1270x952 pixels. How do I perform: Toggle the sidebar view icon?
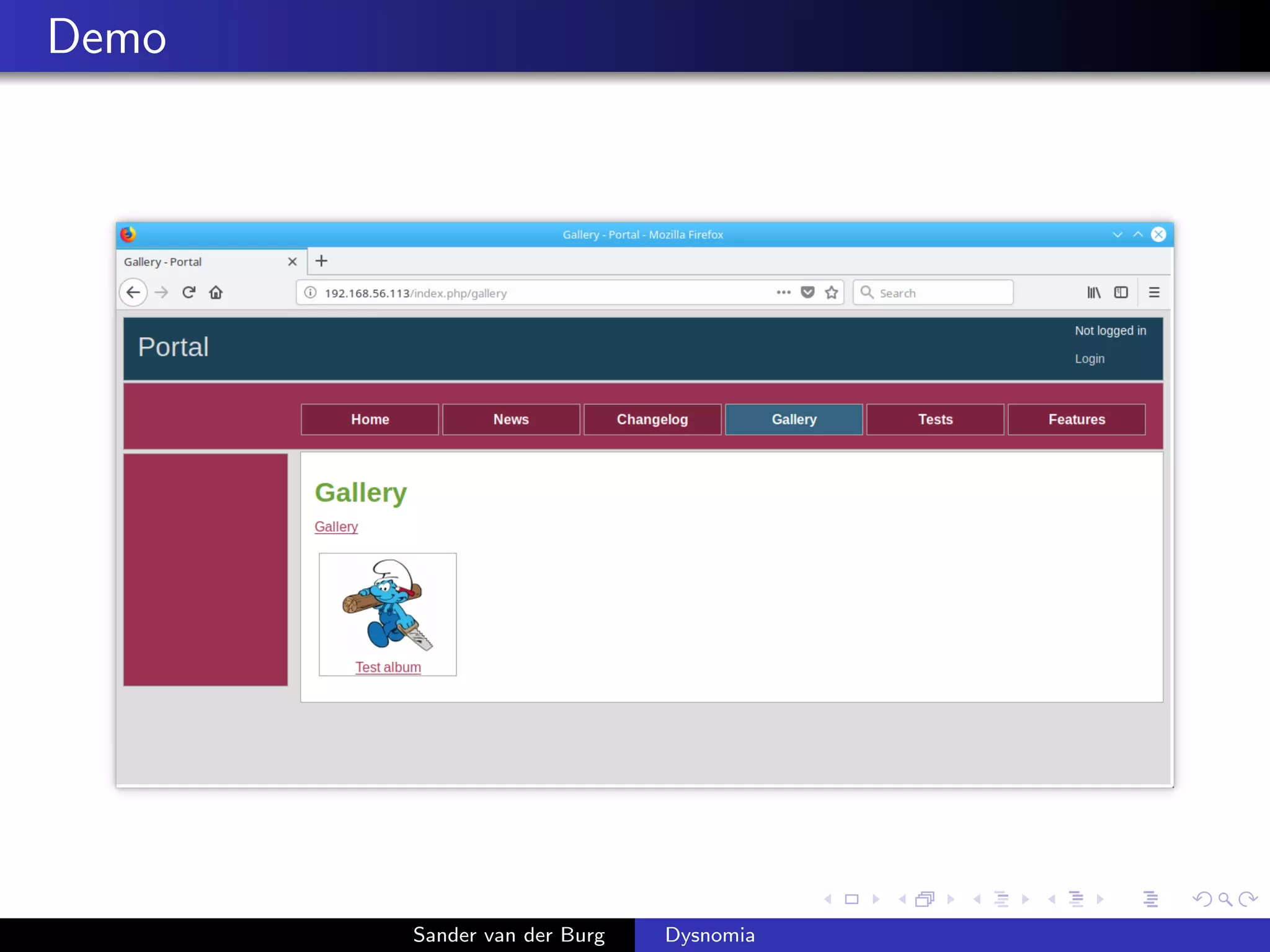[1121, 293]
